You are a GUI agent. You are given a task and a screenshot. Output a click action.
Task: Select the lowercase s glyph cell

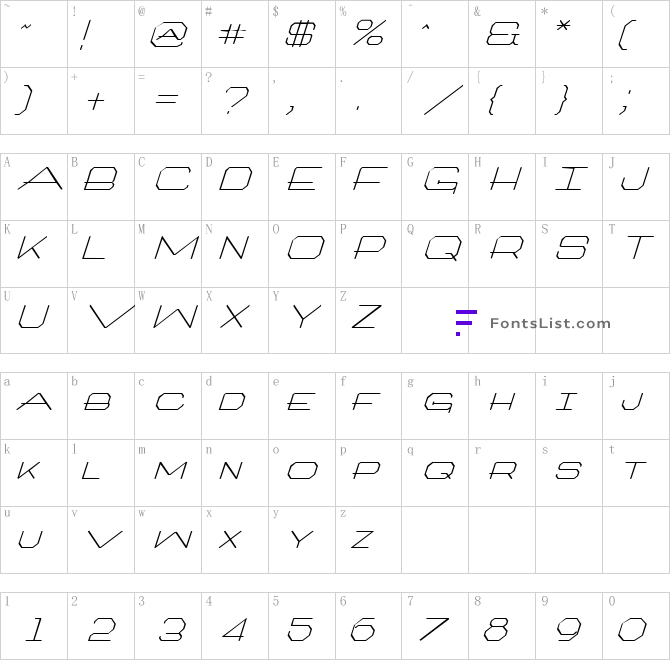pyautogui.click(x=569, y=473)
